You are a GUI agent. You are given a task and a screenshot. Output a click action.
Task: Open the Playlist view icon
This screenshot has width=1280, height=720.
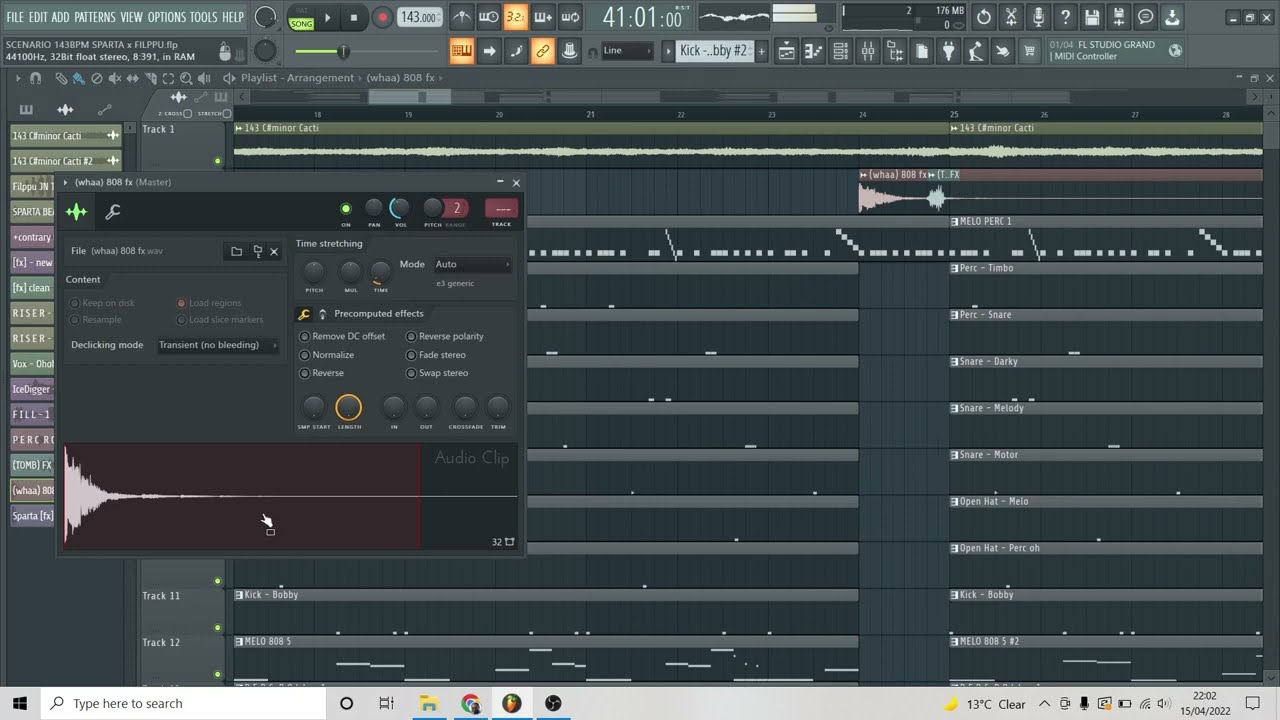pos(786,51)
